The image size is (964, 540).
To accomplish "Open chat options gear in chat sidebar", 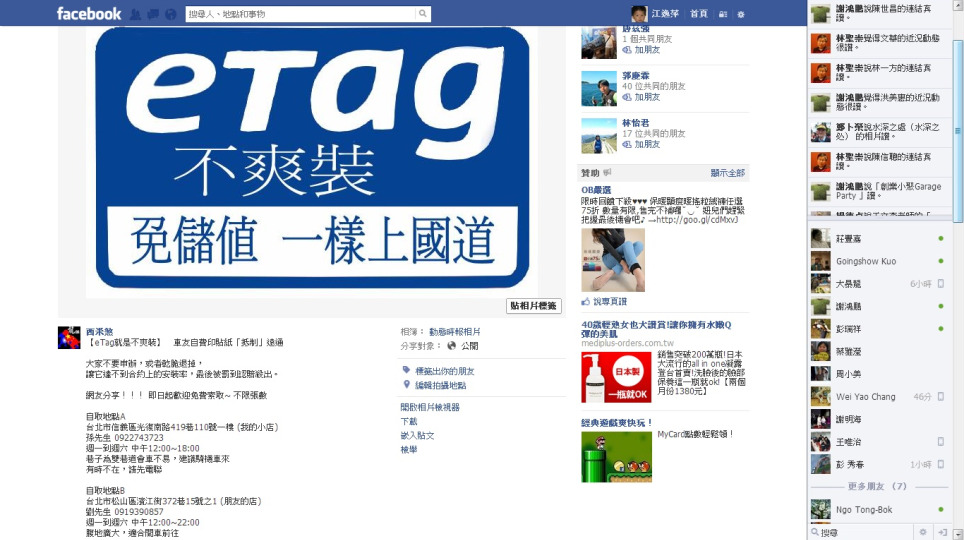I will pyautogui.click(x=923, y=532).
